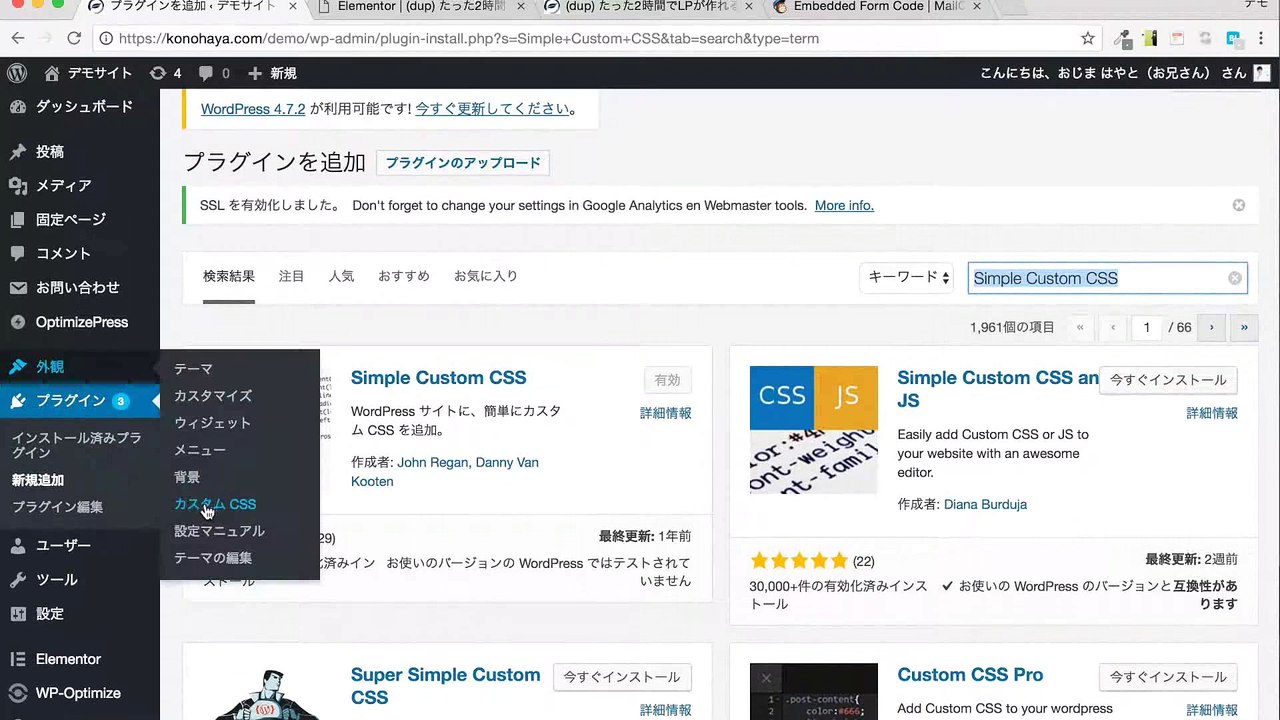Click author Diana Burduja link
Screen dimensions: 1280x720
pyautogui.click(x=985, y=504)
